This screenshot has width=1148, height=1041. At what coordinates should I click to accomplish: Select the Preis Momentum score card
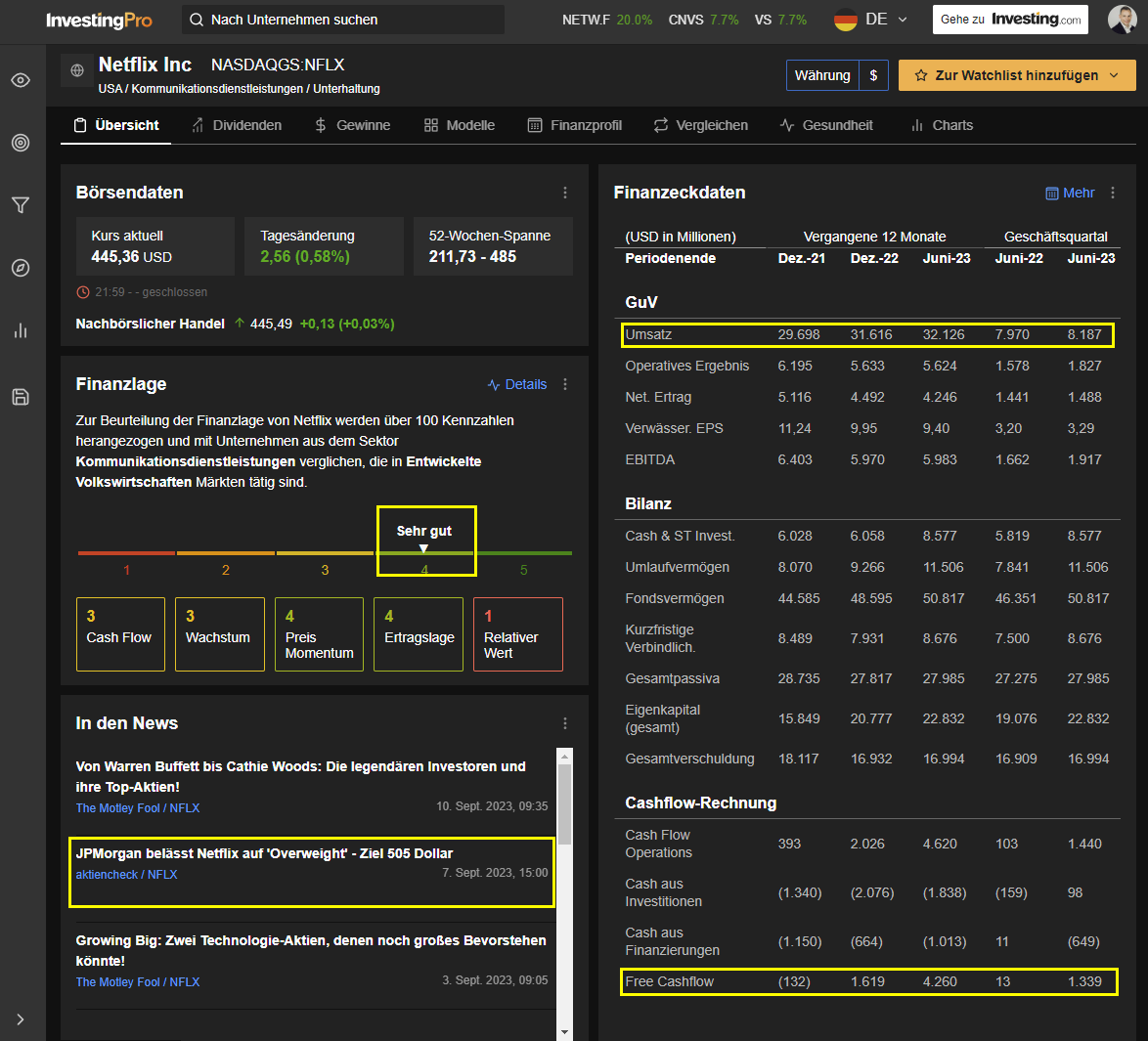tap(319, 634)
